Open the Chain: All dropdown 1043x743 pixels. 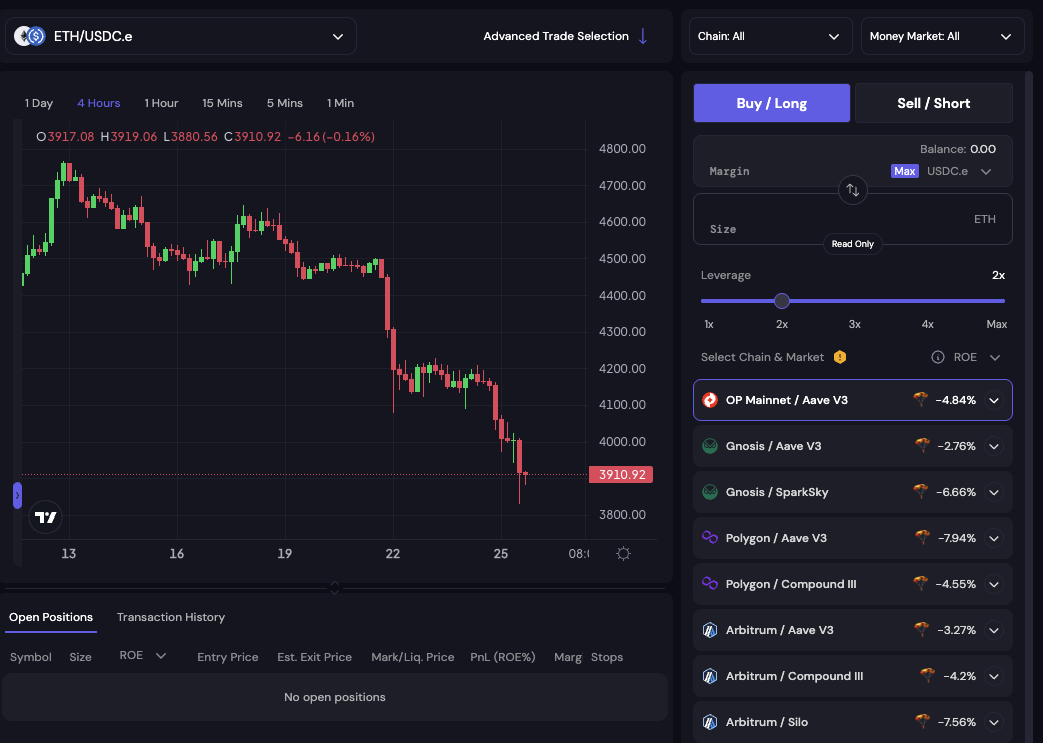pyautogui.click(x=770, y=36)
